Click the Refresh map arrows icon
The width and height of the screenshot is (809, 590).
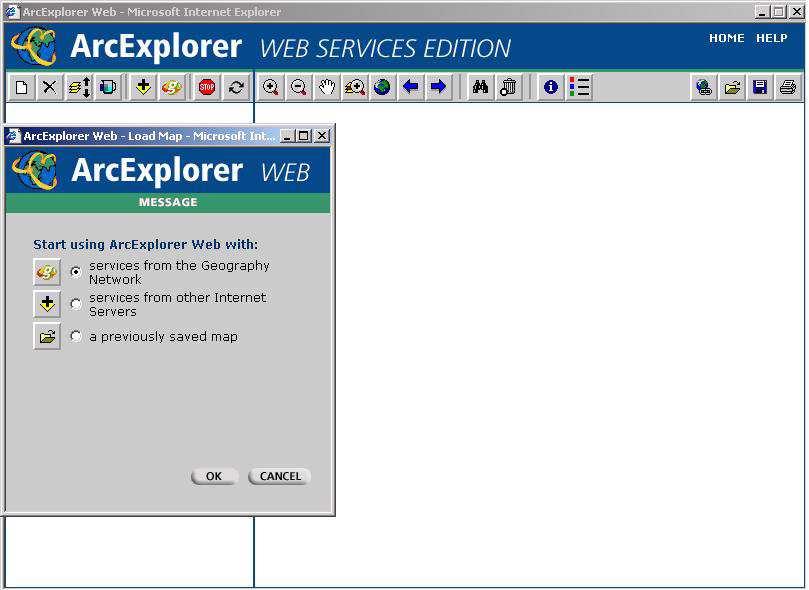236,87
